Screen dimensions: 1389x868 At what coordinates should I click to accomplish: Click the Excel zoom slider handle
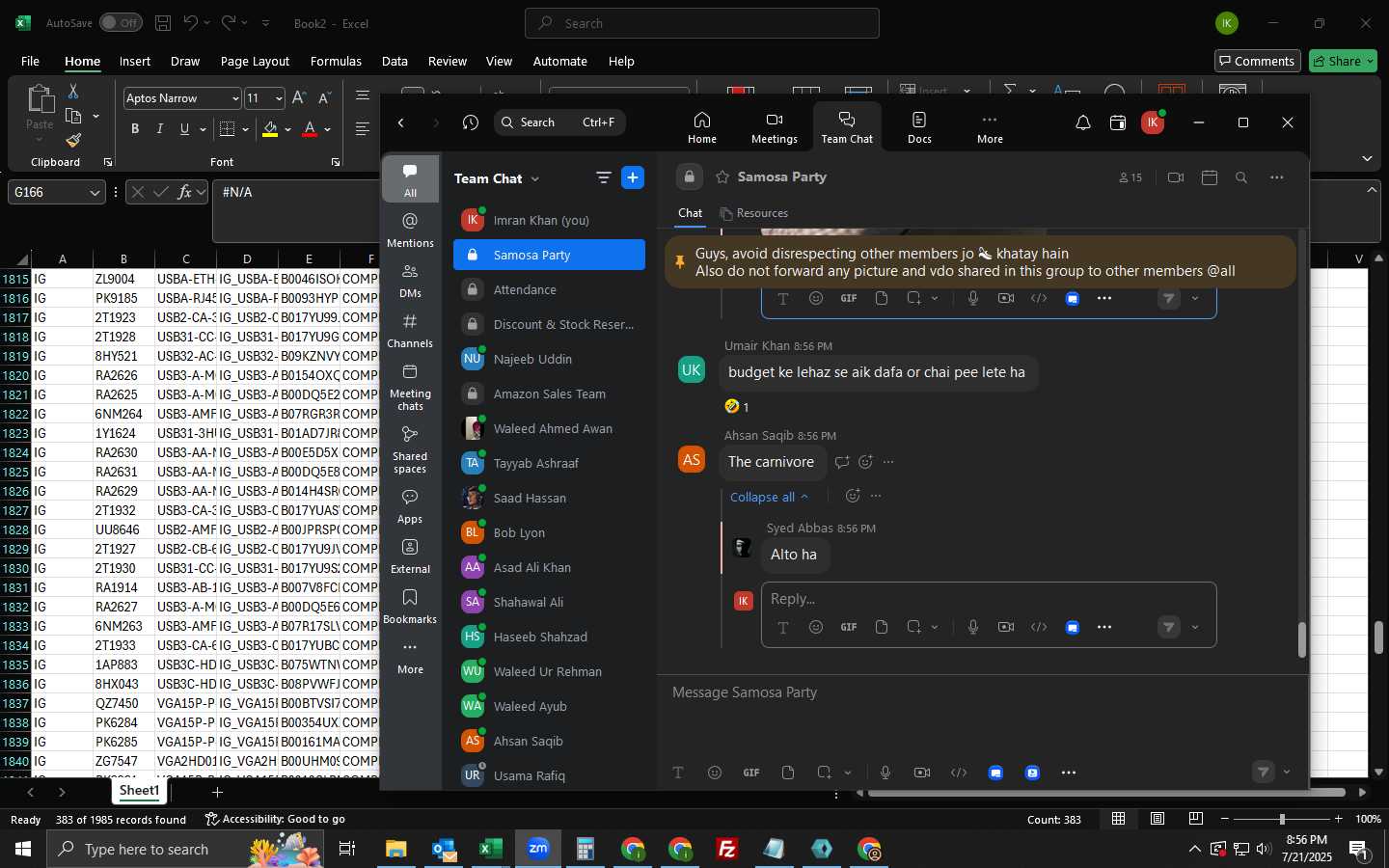pos(1282,819)
